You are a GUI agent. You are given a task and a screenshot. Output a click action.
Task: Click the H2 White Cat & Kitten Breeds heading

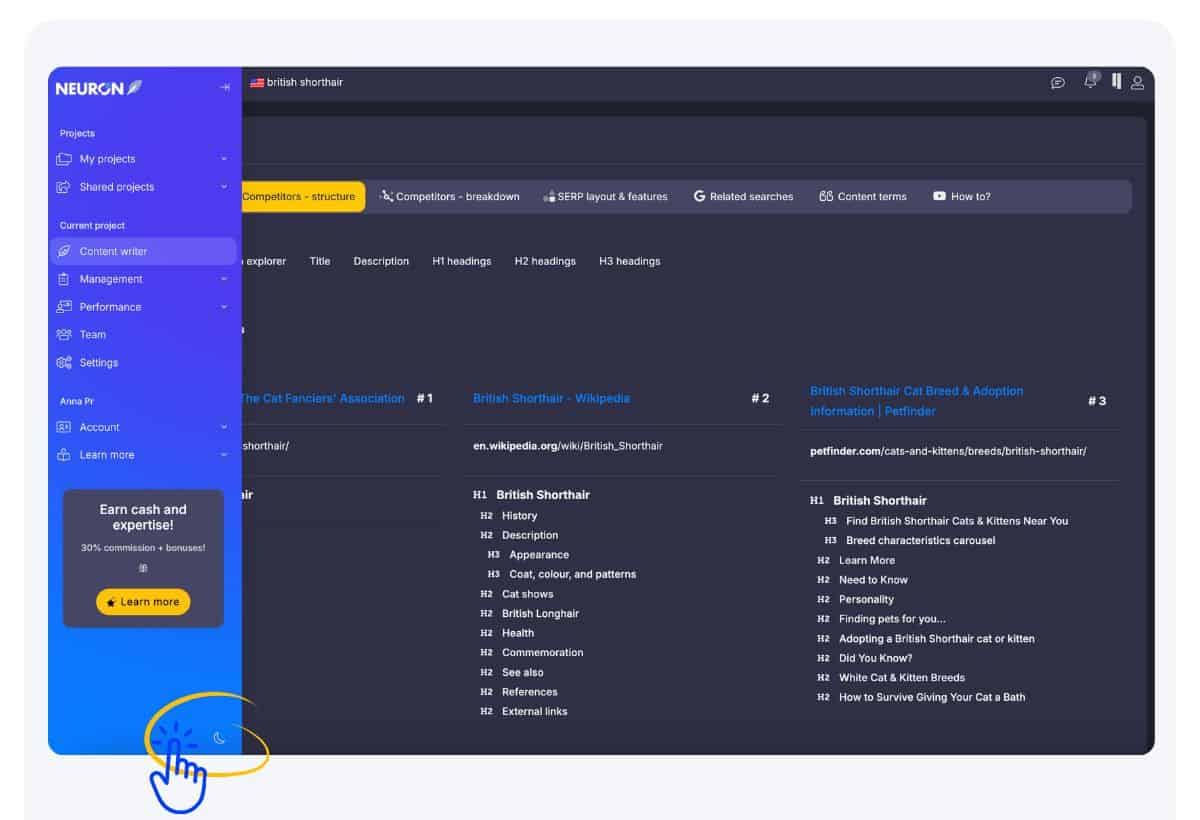coord(901,677)
